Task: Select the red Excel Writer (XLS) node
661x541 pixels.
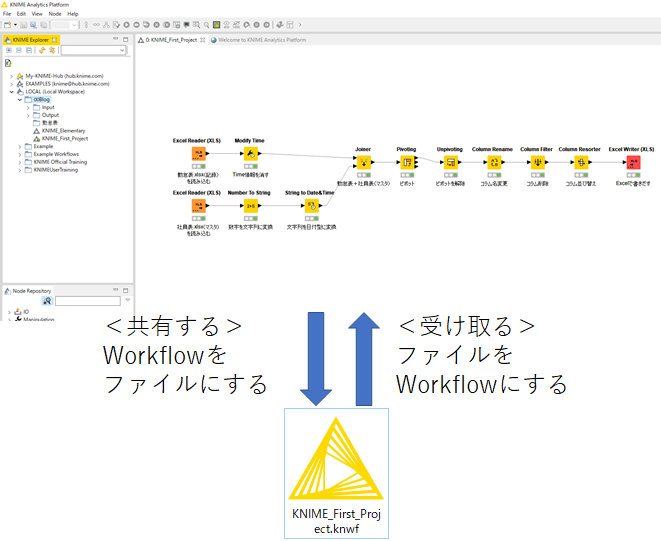Action: [633, 162]
